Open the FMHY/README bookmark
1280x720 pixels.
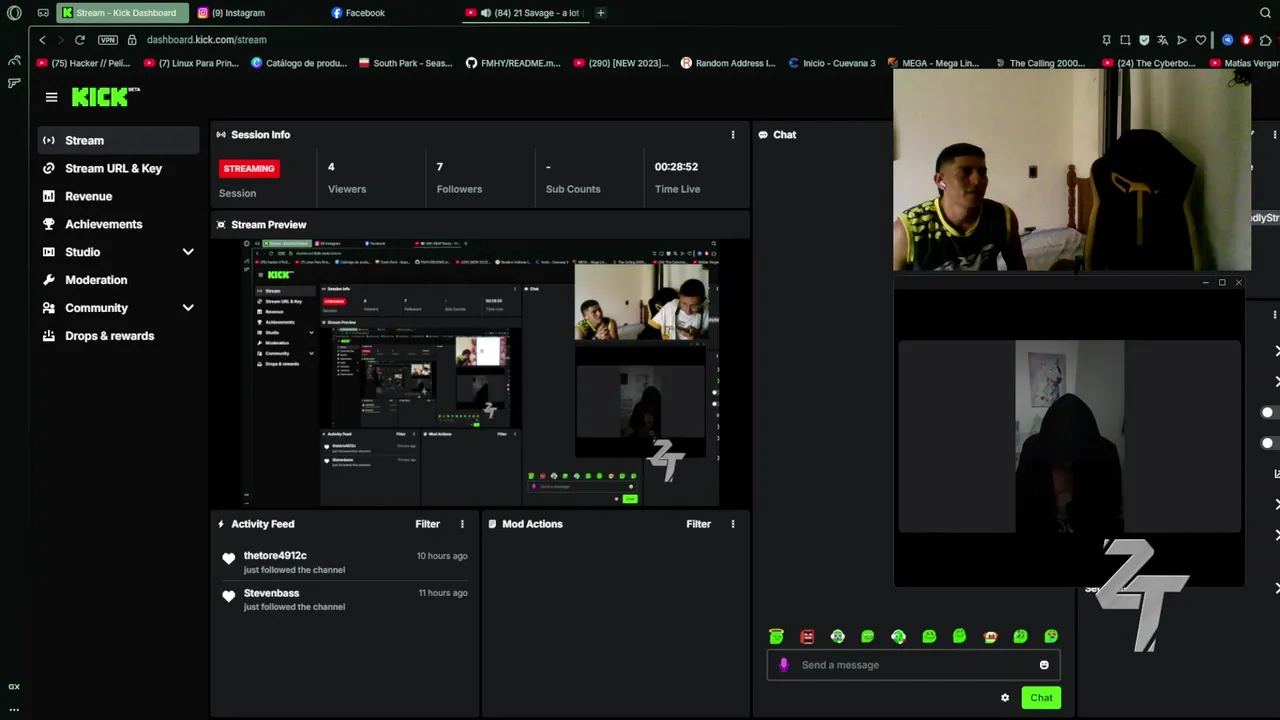513,63
